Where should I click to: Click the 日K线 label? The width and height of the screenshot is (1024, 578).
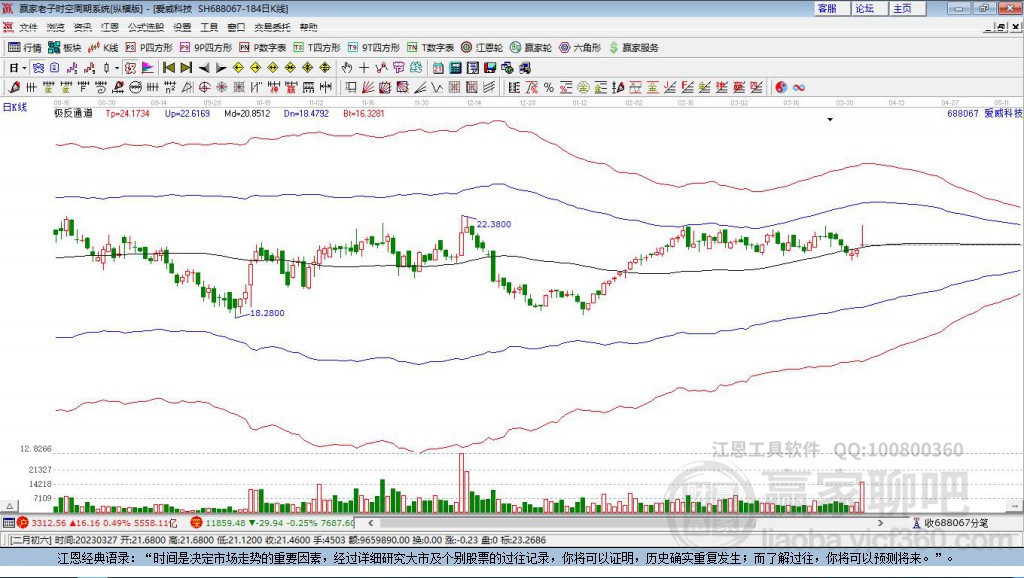tap(15, 107)
